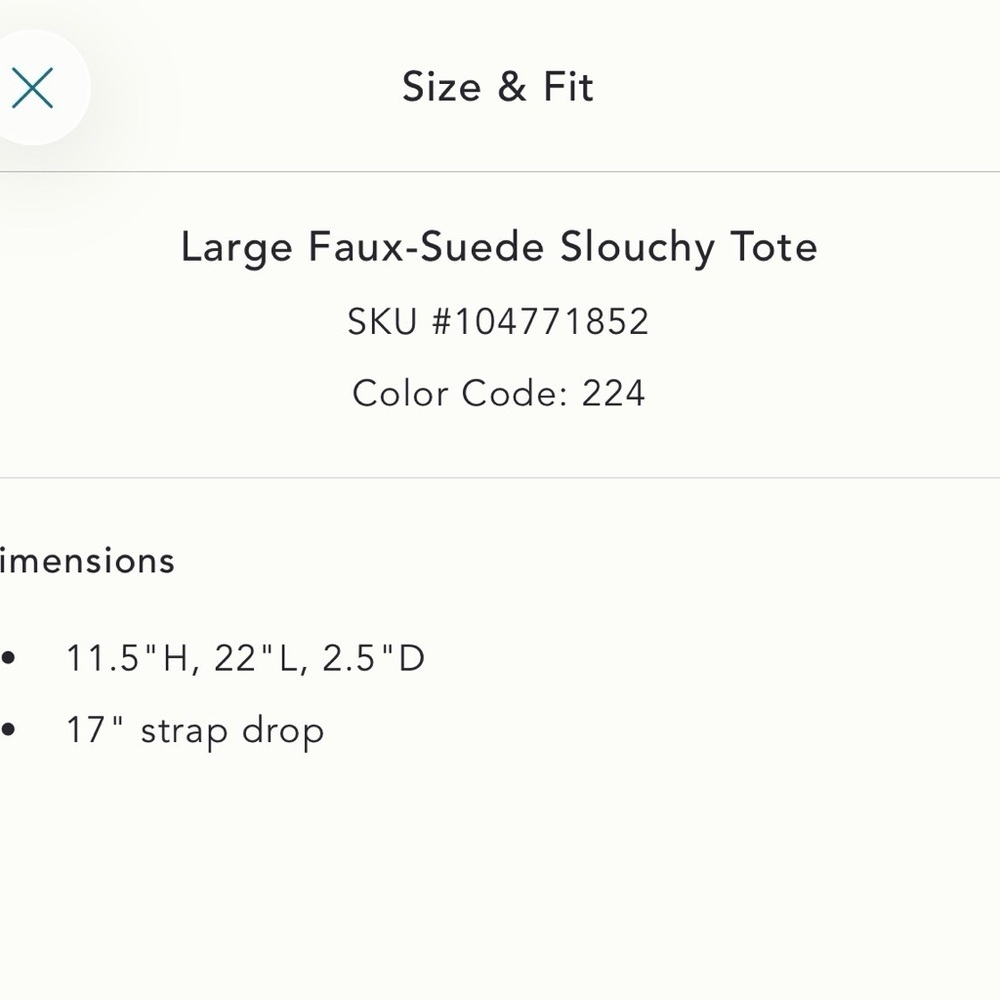Screen dimensions: 1000x1000
Task: Click the 2.5"D depth value
Action: (x=374, y=658)
